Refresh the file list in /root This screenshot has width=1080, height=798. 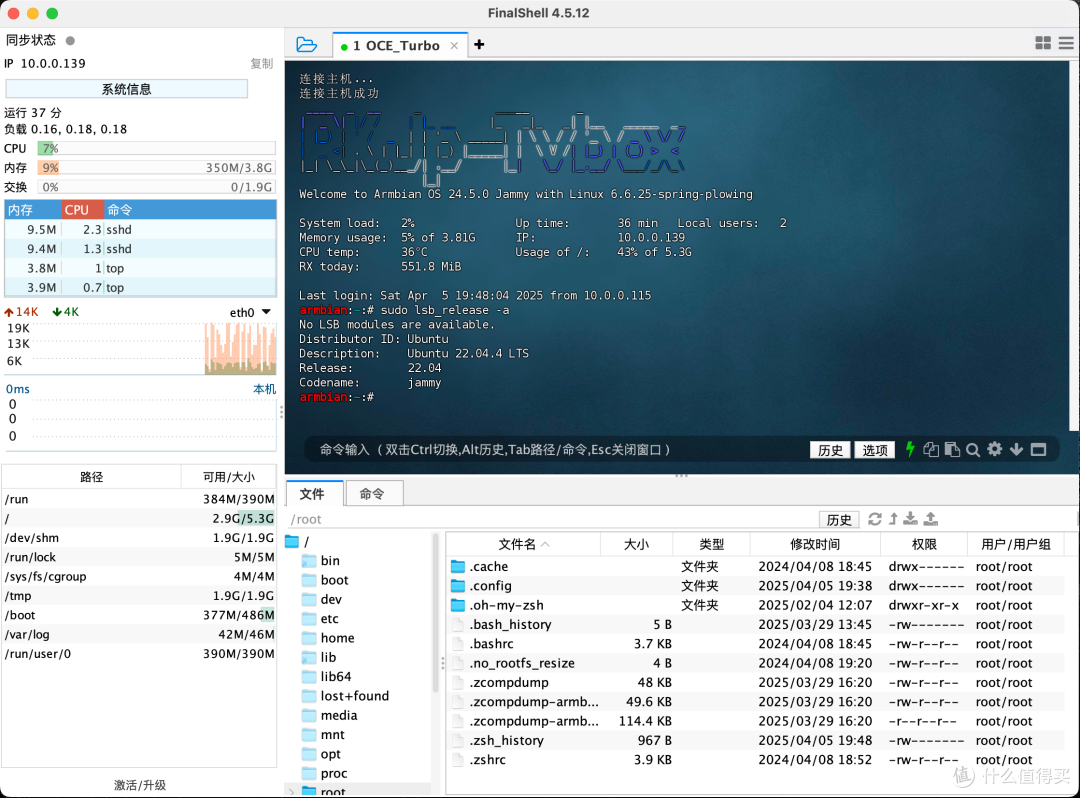(x=875, y=519)
